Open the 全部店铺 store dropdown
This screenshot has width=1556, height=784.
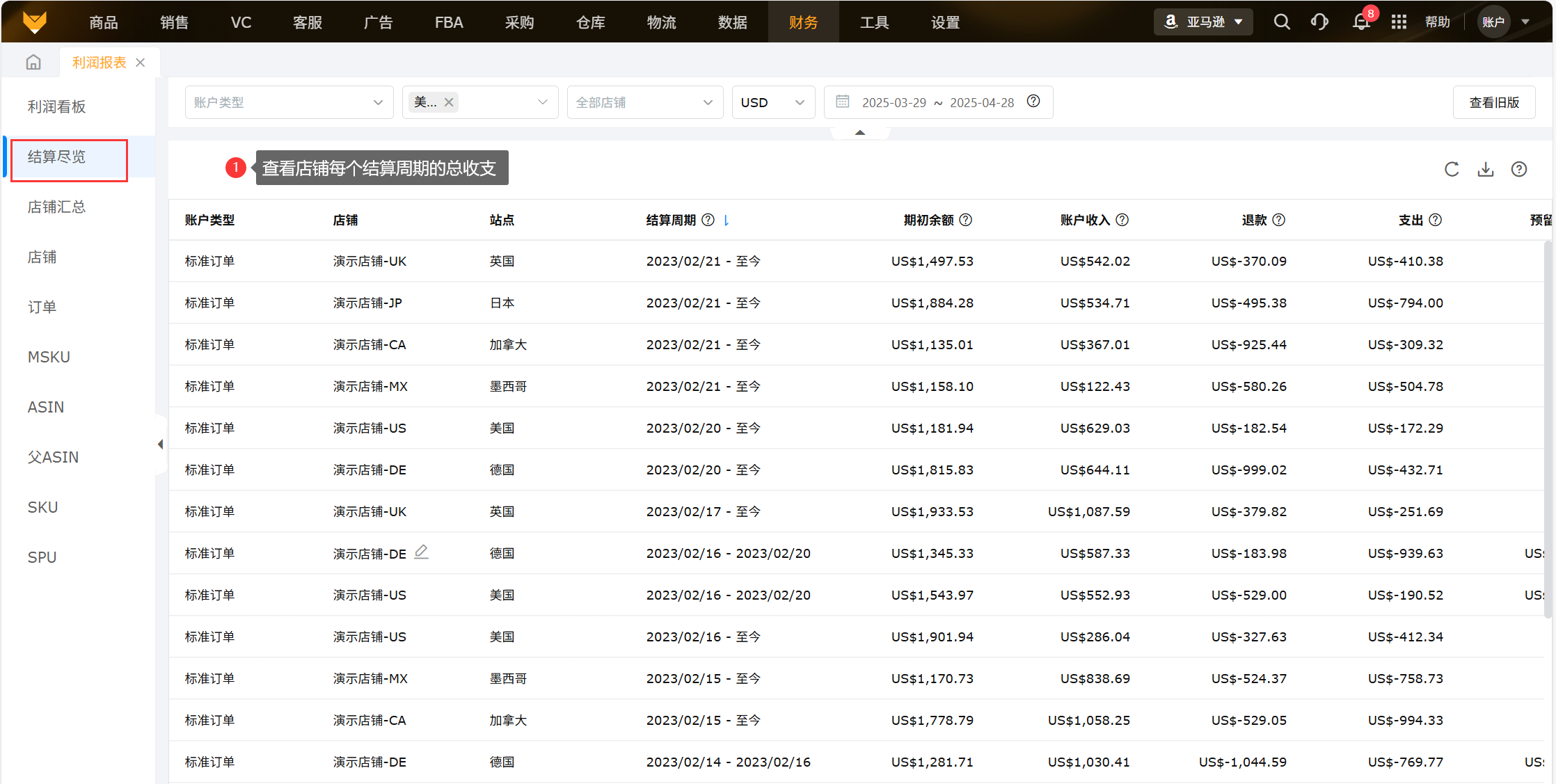coord(644,102)
